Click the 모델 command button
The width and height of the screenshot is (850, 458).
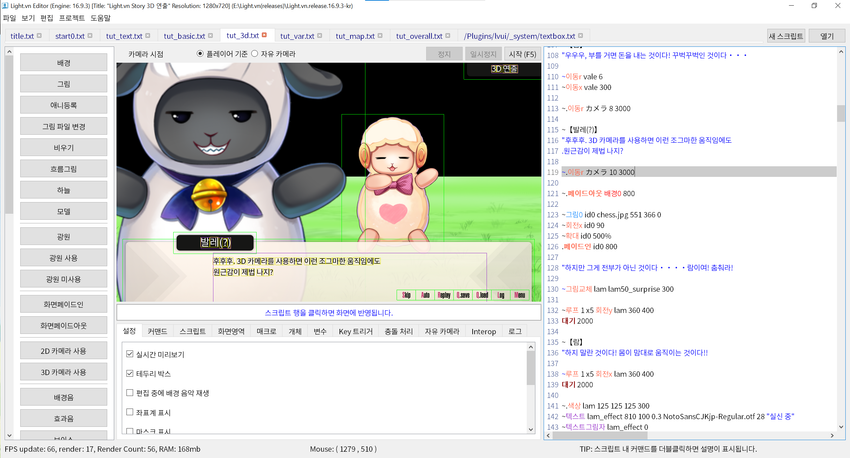(x=63, y=211)
